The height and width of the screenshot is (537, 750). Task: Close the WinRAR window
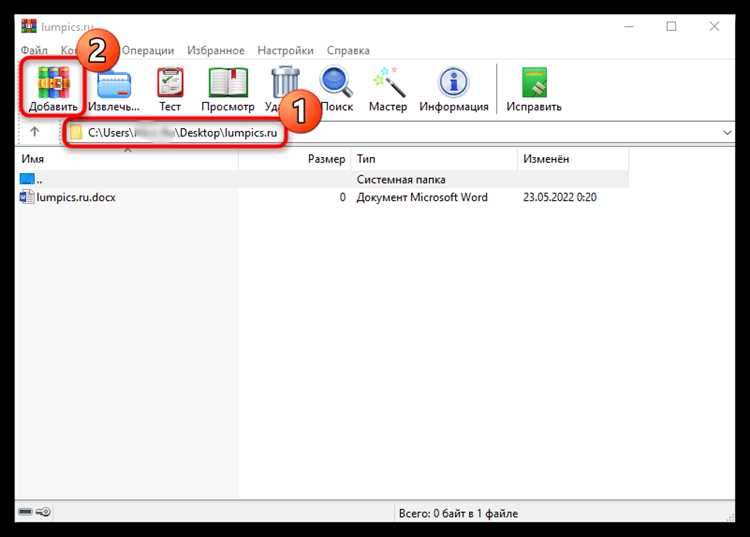pos(714,26)
